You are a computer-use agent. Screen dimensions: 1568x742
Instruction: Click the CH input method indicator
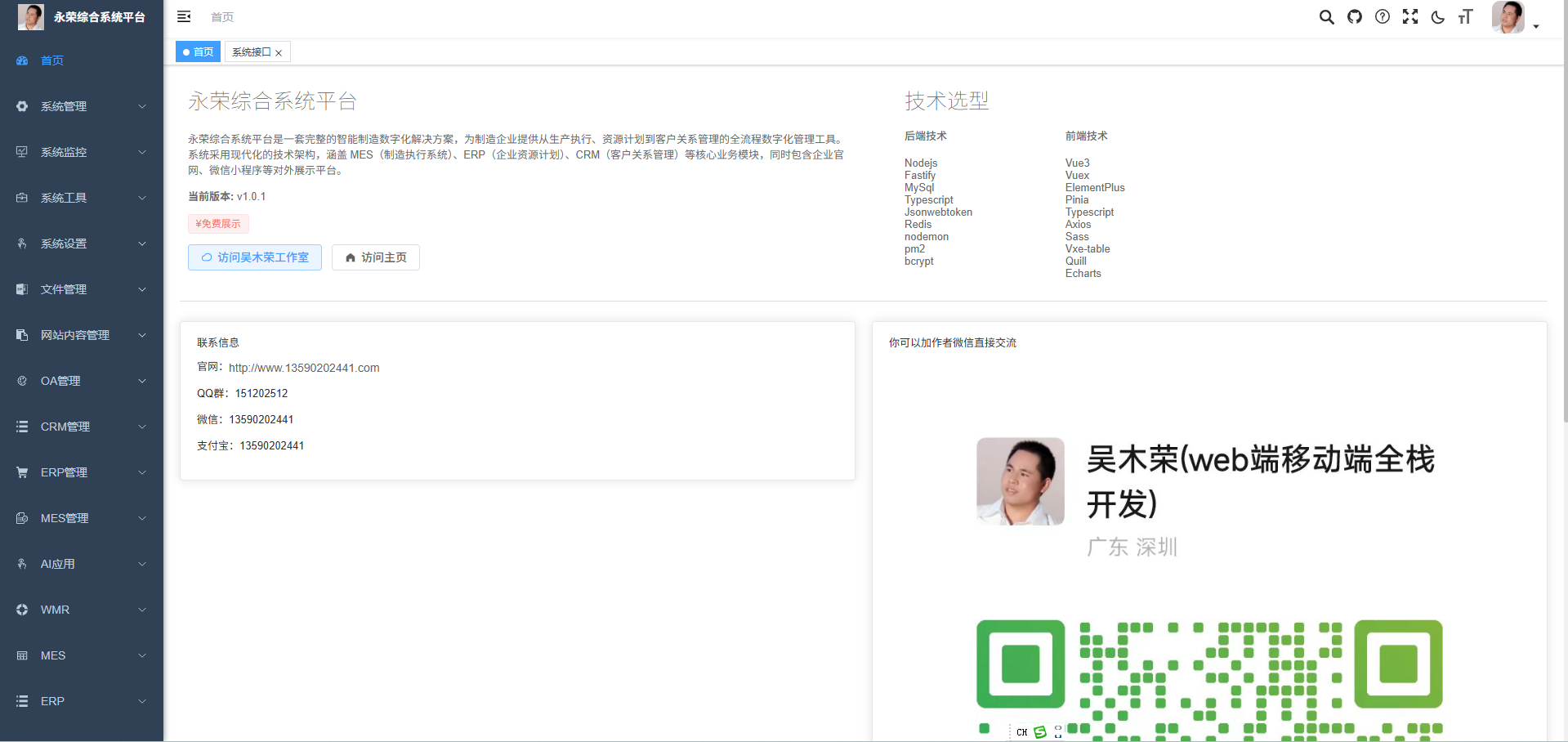[1022, 732]
